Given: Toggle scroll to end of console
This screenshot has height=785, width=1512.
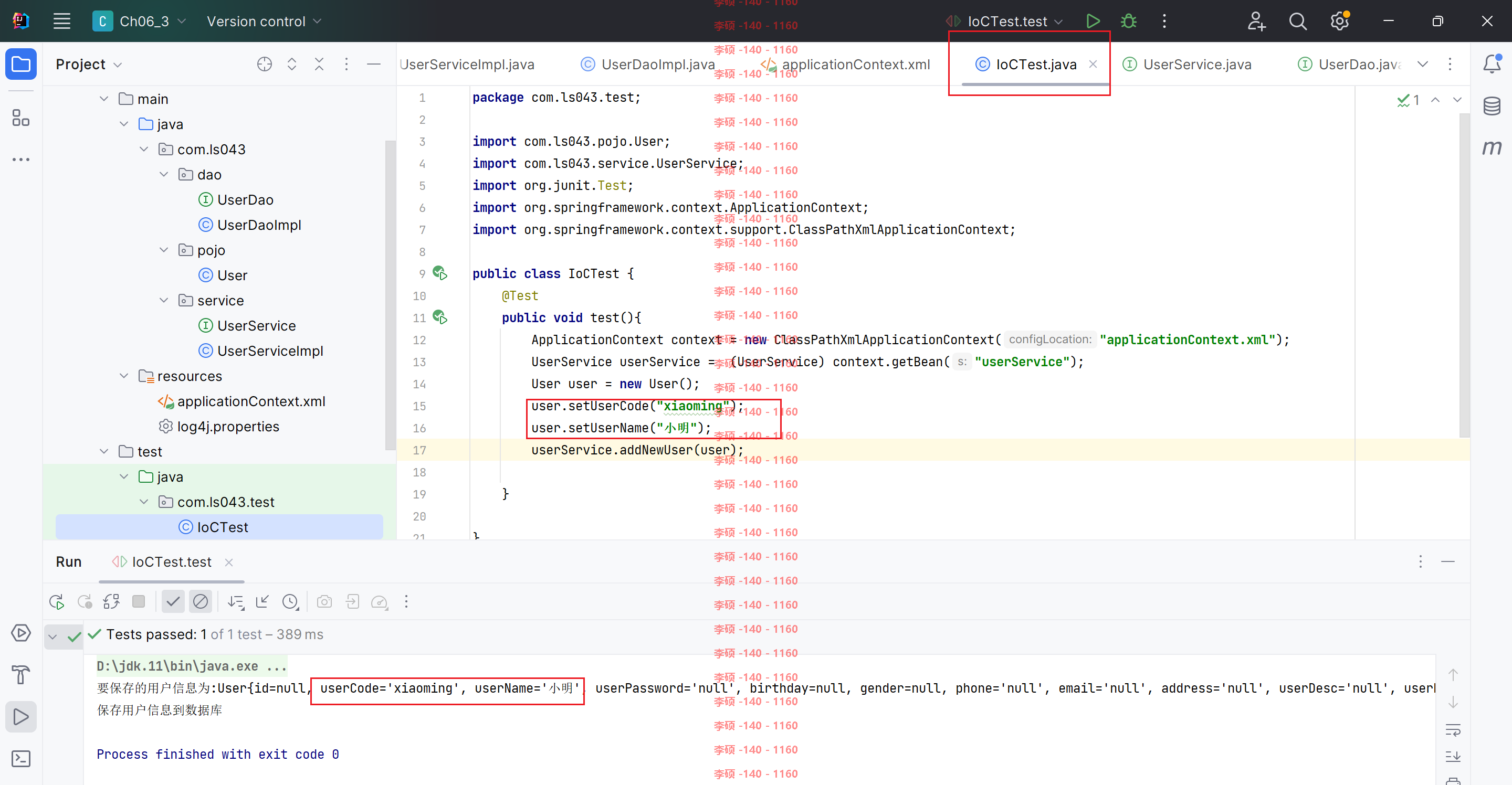Looking at the screenshot, I should coord(1453,756).
